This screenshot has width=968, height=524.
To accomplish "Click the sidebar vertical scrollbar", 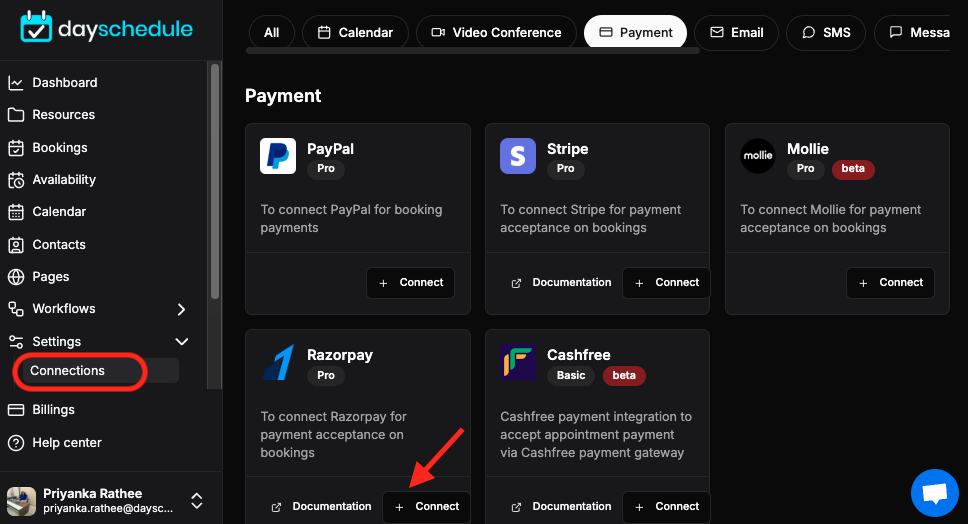I will click(215, 181).
